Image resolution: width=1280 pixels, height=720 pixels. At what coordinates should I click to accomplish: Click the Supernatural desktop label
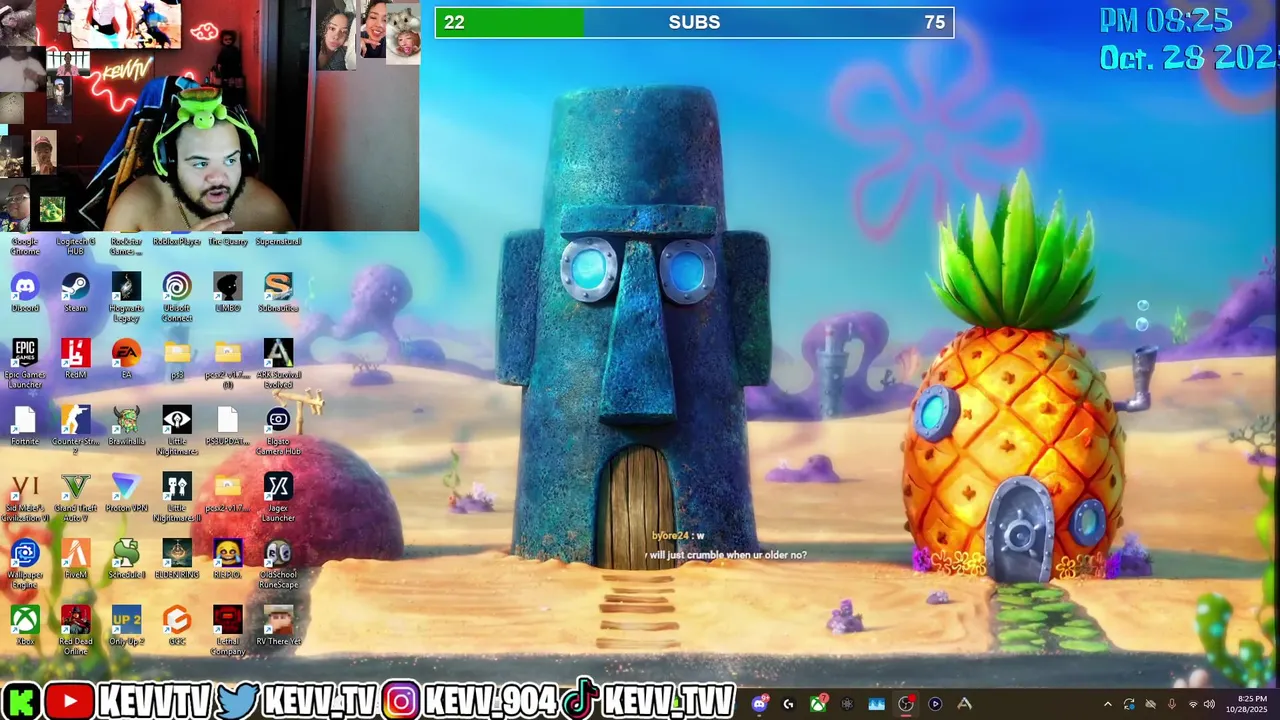pyautogui.click(x=278, y=241)
